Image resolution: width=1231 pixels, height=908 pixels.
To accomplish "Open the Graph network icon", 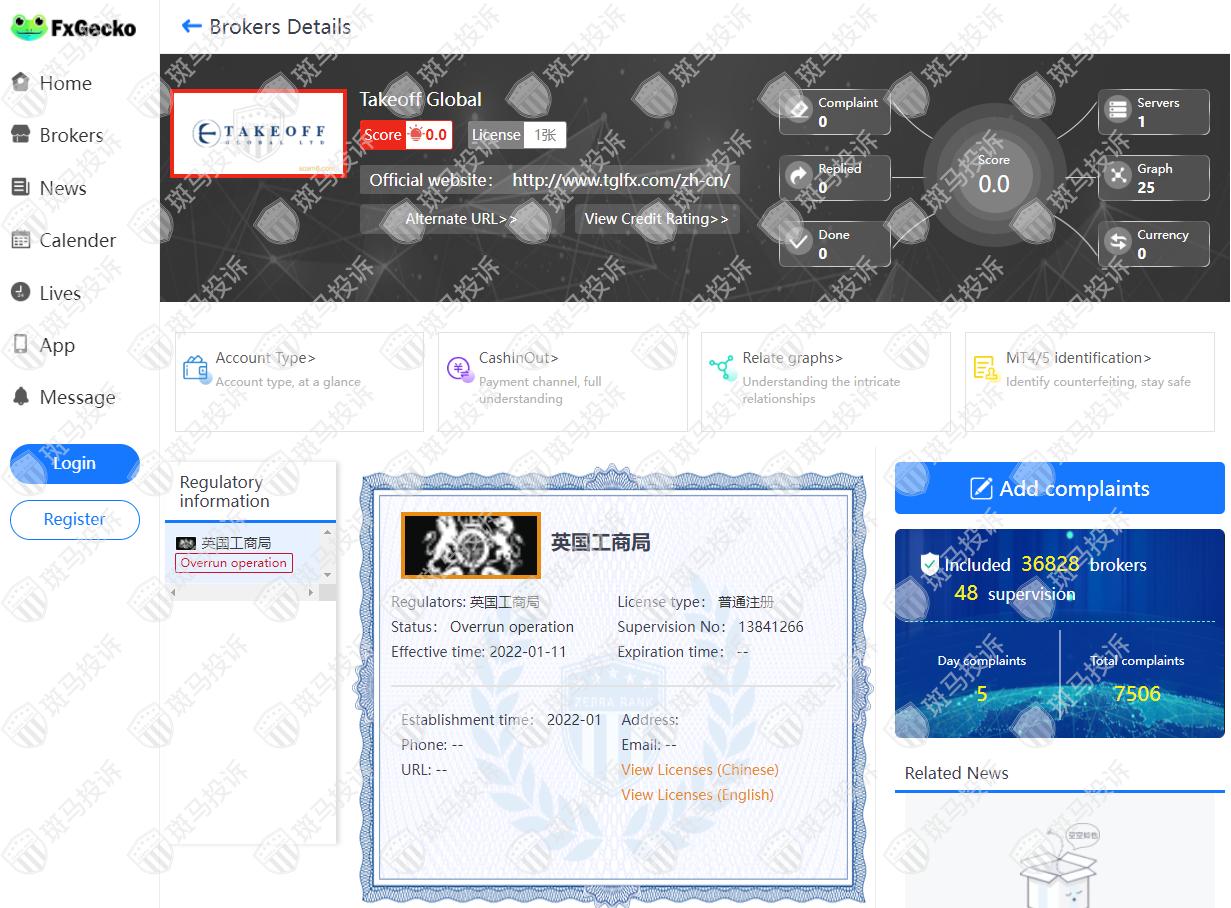I will [x=1117, y=177].
